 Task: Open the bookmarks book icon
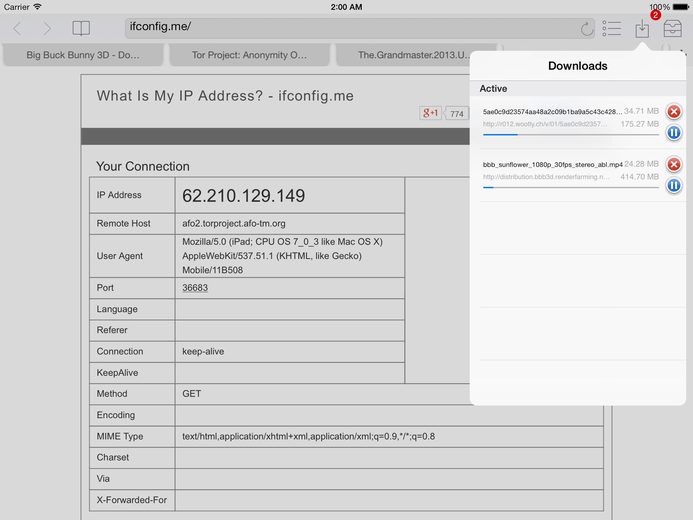tap(81, 28)
